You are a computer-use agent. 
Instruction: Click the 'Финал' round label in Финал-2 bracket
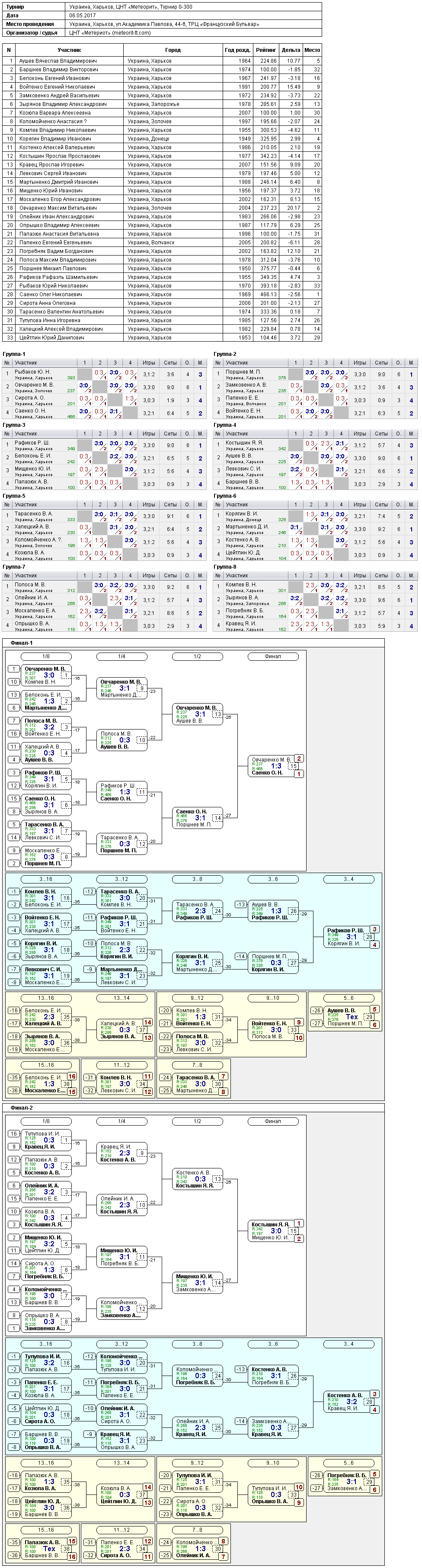(273, 1121)
